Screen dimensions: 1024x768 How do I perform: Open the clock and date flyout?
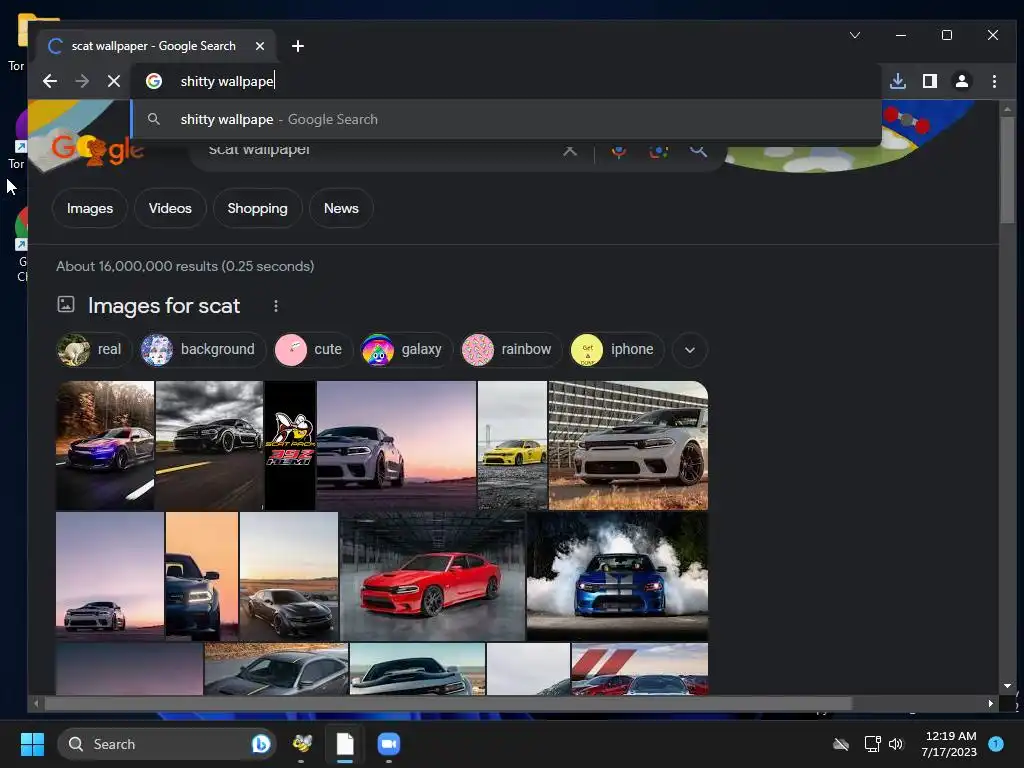[950, 744]
